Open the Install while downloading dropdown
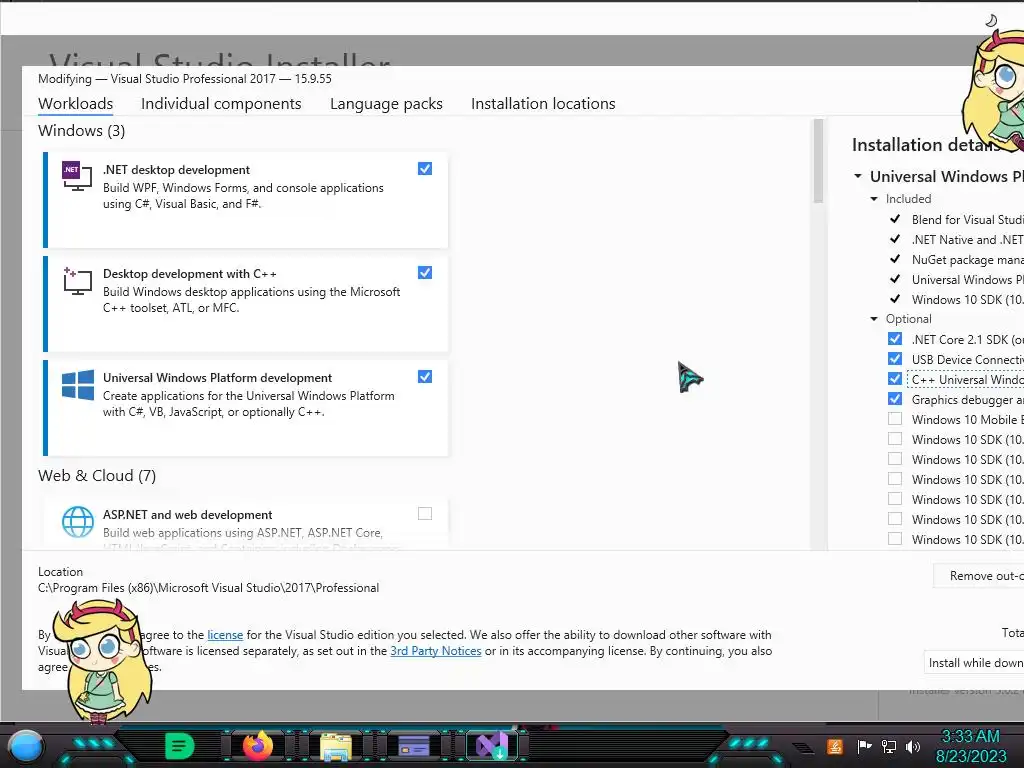 click(x=974, y=663)
